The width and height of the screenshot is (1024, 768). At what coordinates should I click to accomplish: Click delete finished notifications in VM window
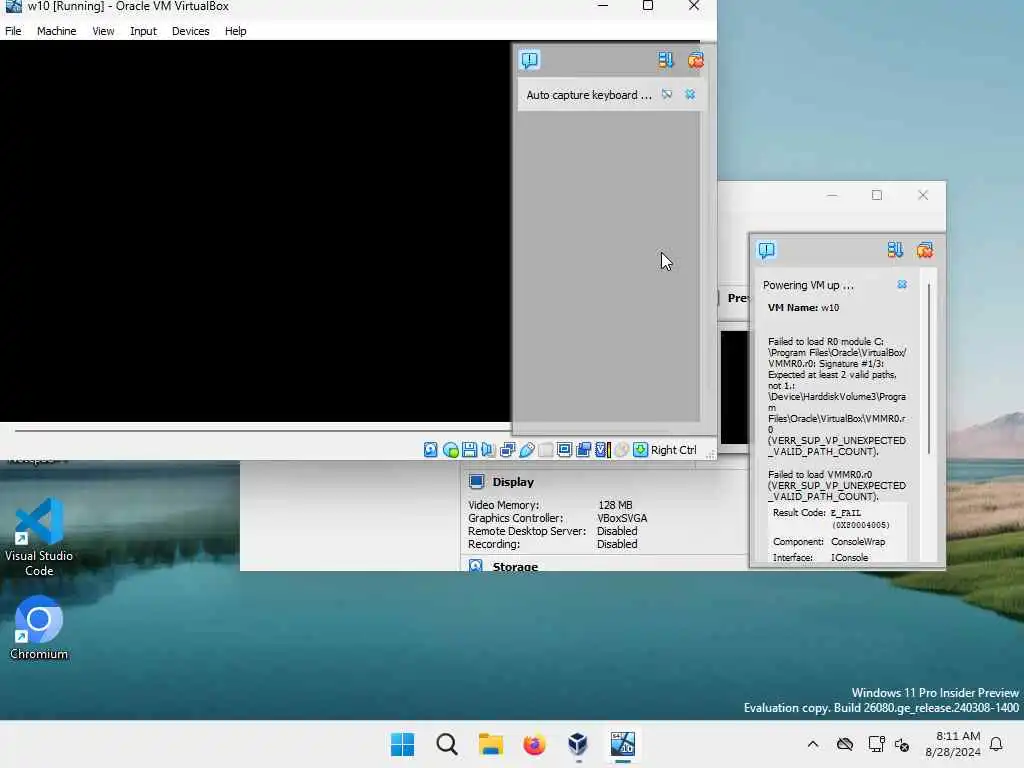[x=696, y=60]
